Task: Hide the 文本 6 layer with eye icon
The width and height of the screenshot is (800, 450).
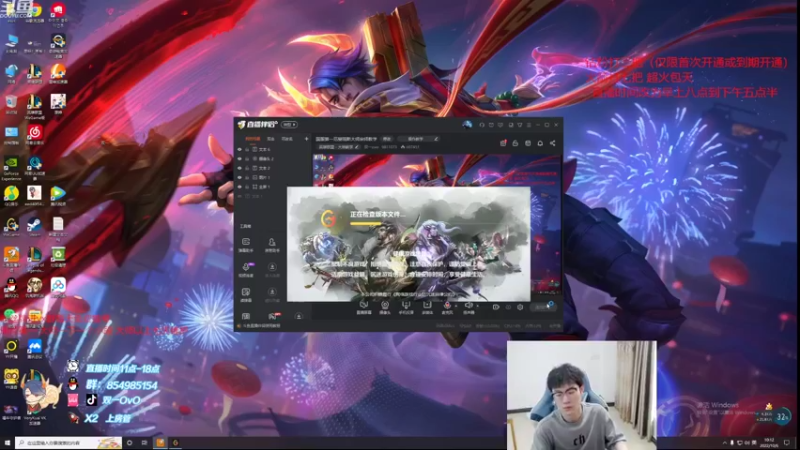Action: pyautogui.click(x=240, y=149)
